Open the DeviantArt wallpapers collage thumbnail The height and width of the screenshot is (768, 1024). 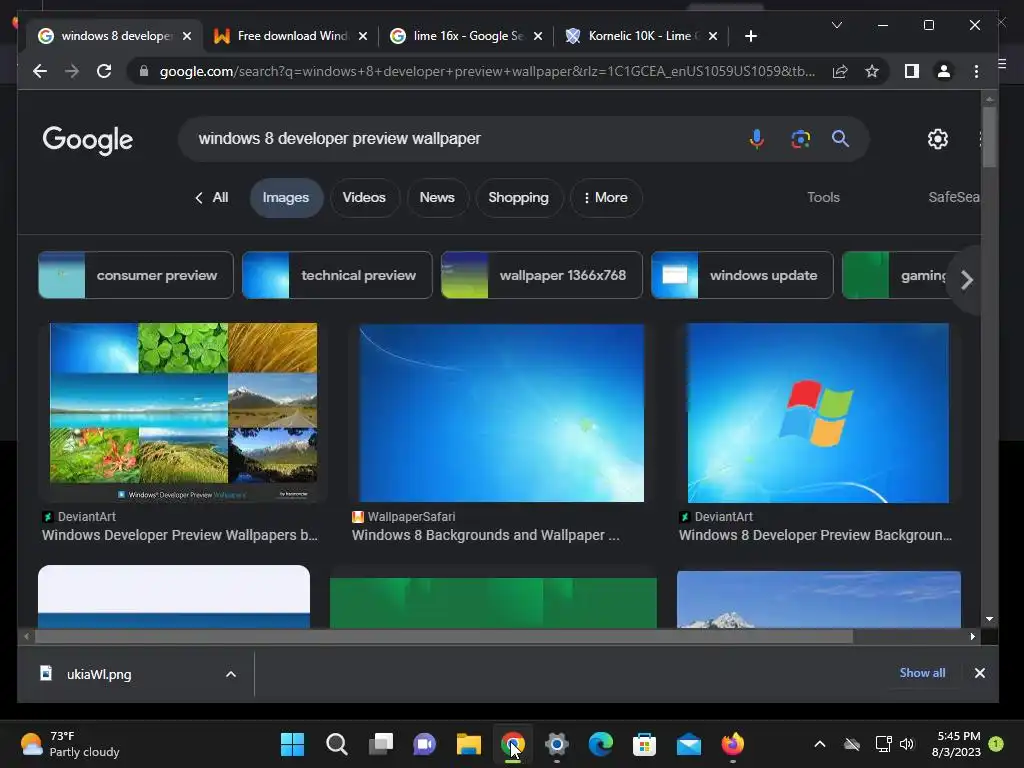[x=184, y=413]
